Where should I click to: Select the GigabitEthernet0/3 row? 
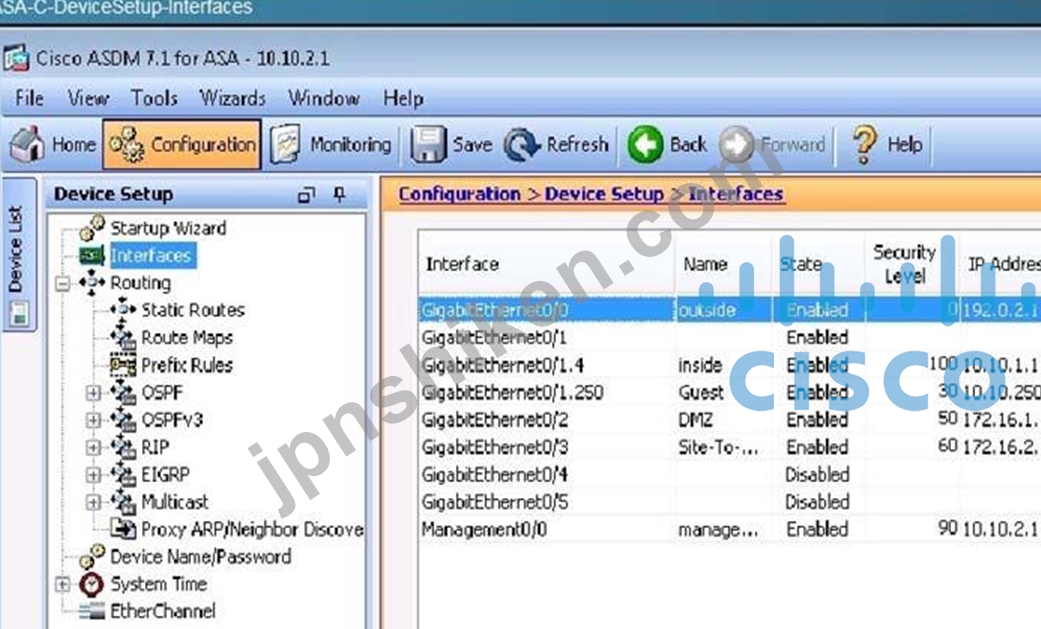coord(730,447)
